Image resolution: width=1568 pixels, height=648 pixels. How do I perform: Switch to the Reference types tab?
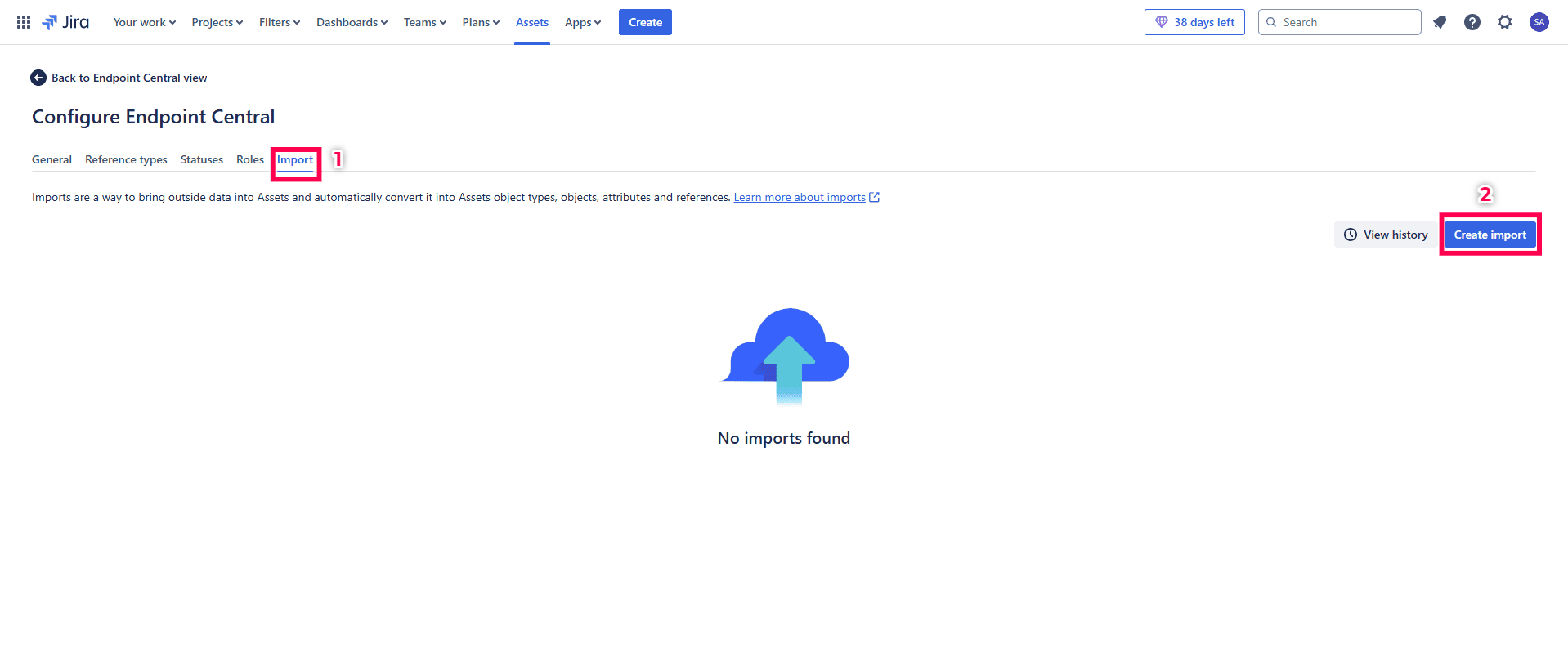(126, 159)
